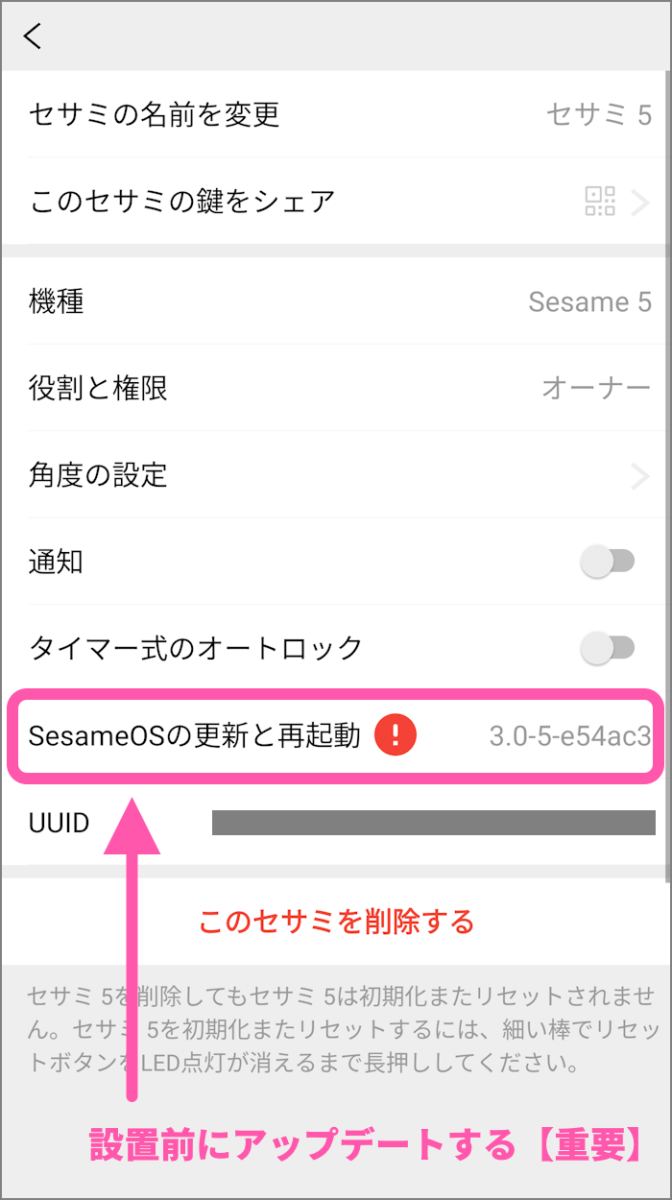672x1200 pixels.
Task: Click the QR code key sharing icon
Action: click(x=601, y=201)
